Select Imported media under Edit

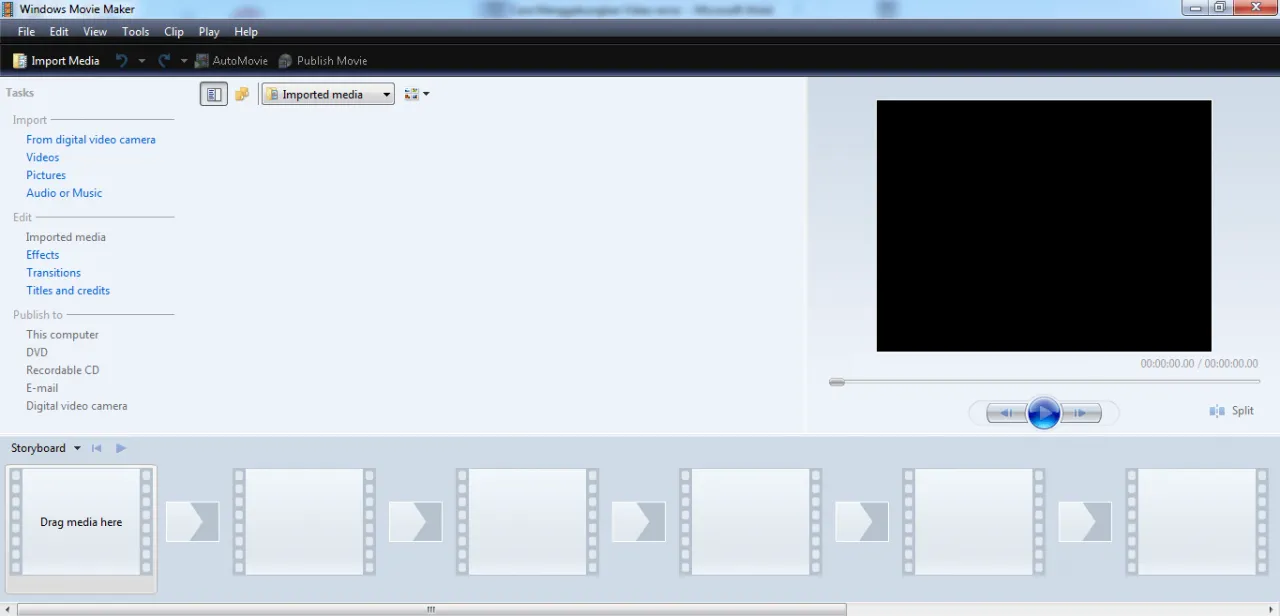coord(66,238)
